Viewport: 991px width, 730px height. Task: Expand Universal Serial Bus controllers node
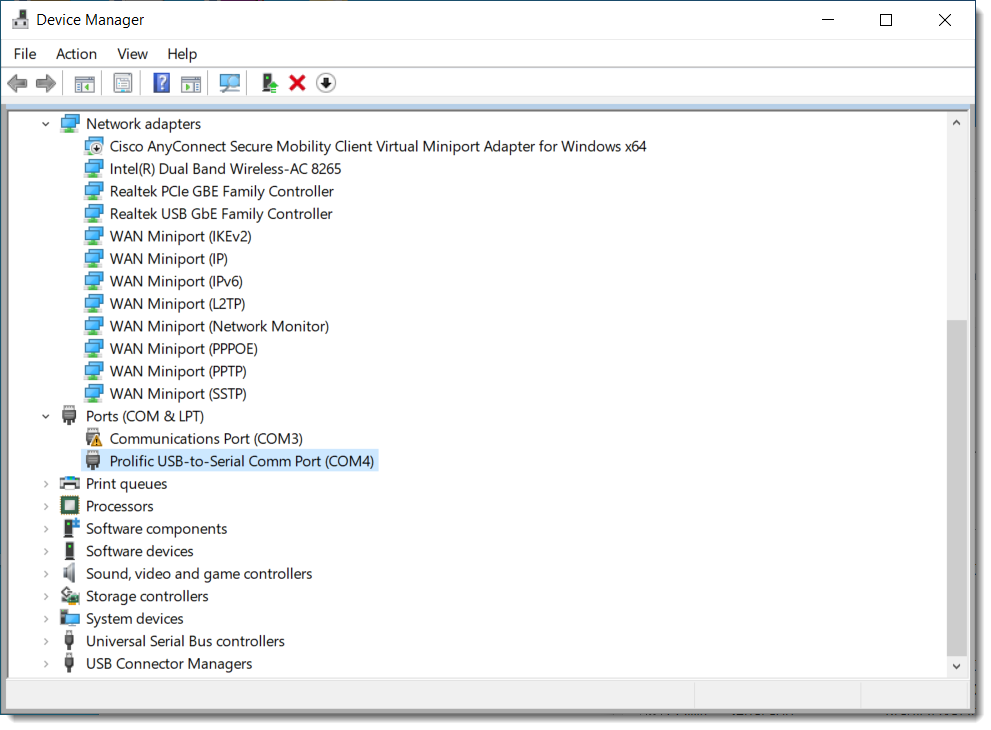(46, 642)
